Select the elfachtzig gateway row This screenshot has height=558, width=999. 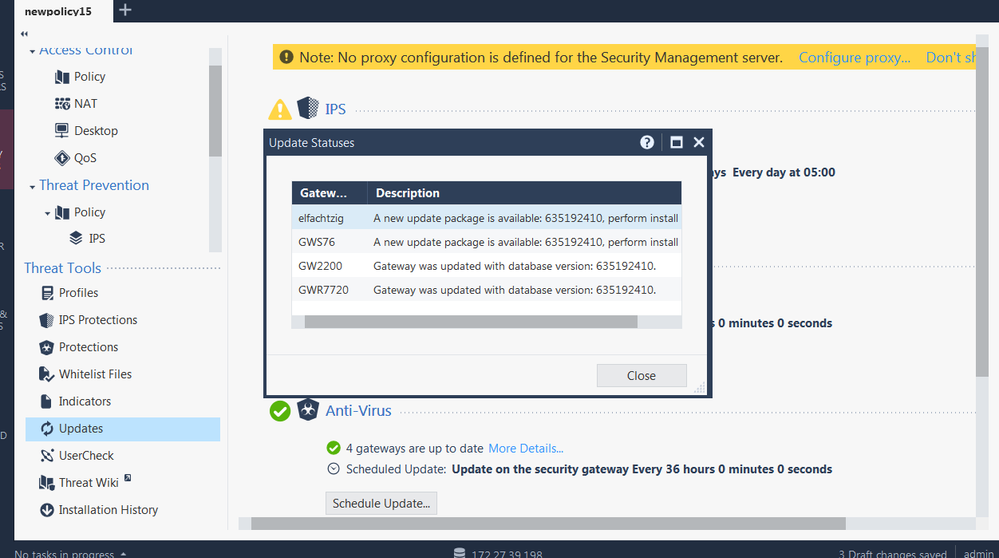tap(487, 218)
